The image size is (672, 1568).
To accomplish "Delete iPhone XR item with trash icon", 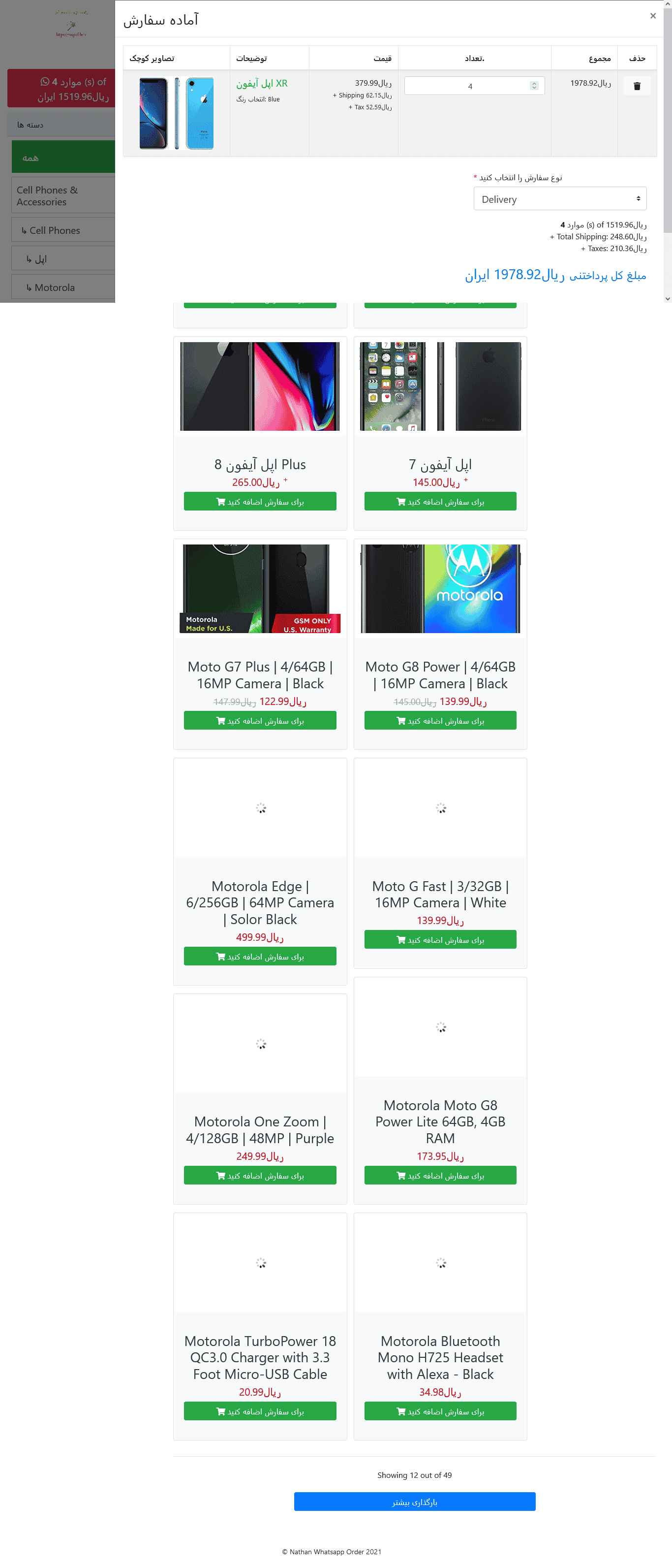I will (x=637, y=86).
